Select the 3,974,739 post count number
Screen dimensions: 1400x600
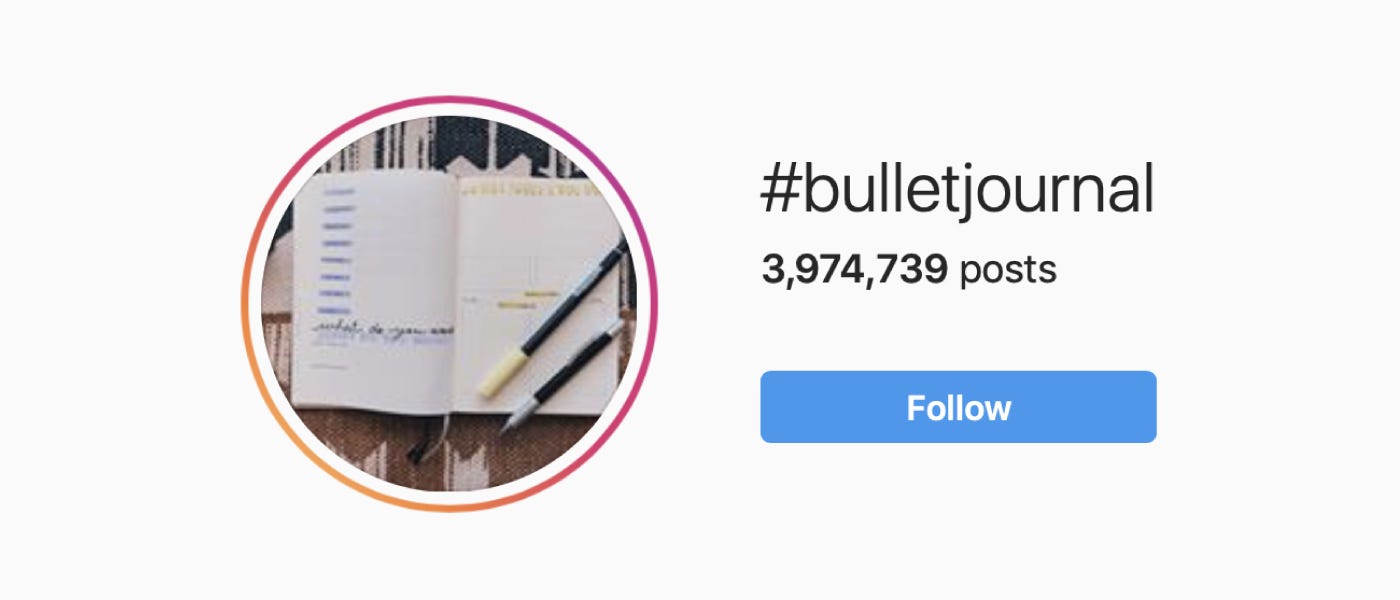(x=854, y=269)
